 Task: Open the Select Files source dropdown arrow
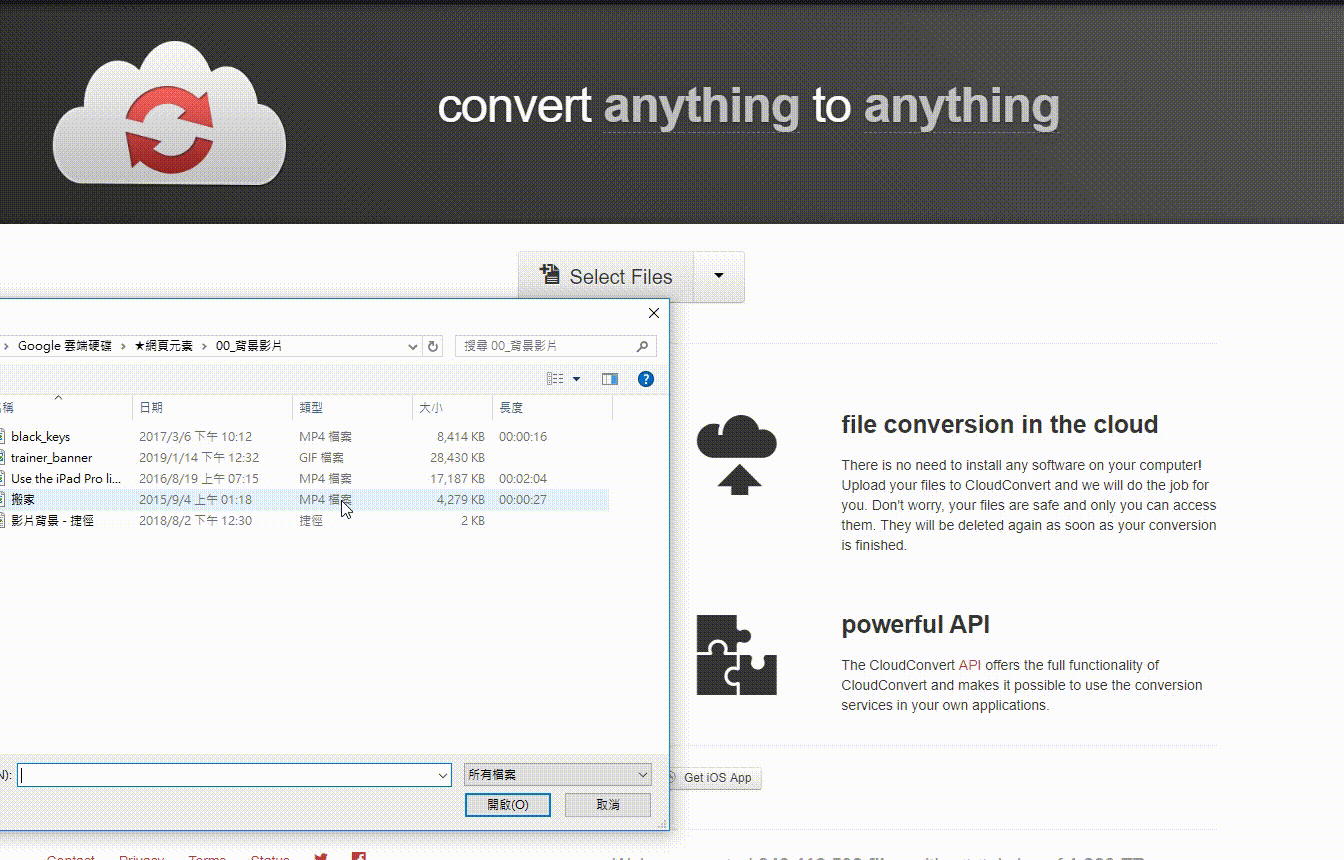[719, 277]
